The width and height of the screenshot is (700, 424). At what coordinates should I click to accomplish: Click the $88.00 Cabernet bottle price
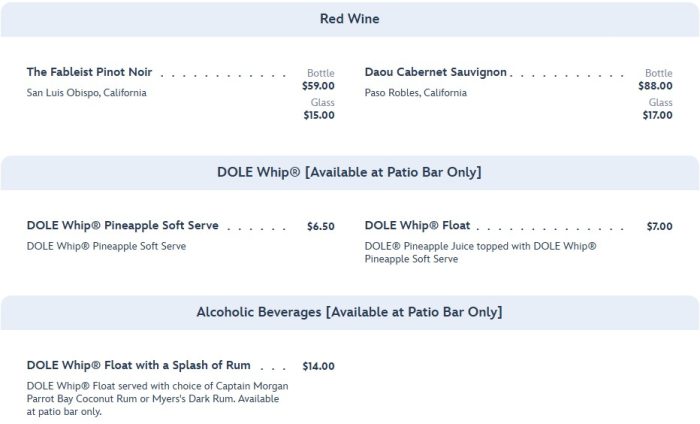(655, 86)
